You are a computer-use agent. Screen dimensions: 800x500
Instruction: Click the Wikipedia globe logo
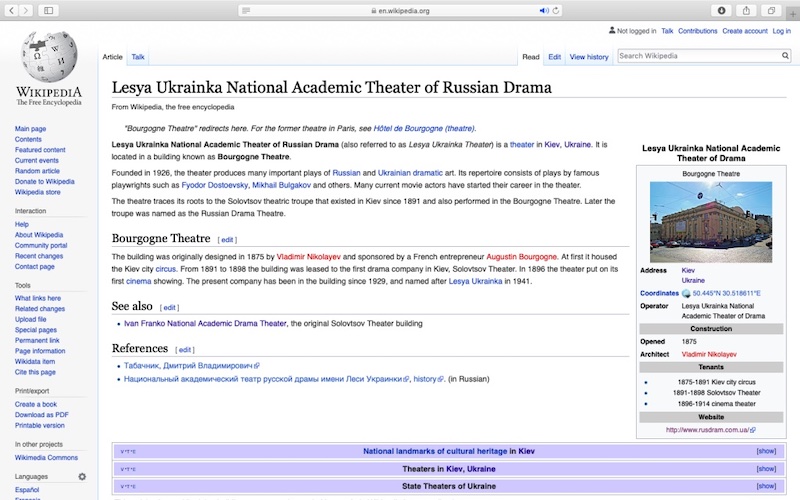[49, 56]
